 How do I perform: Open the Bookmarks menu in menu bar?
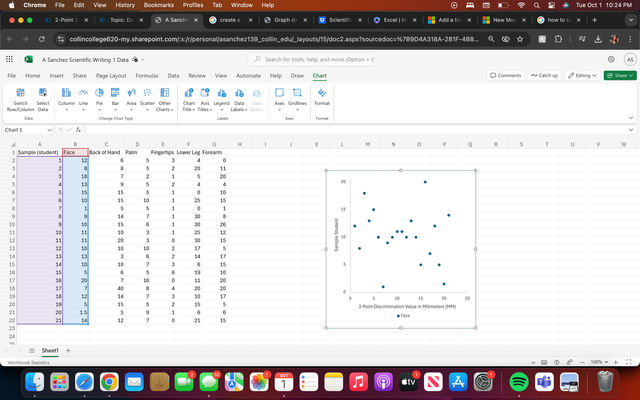point(159,5)
